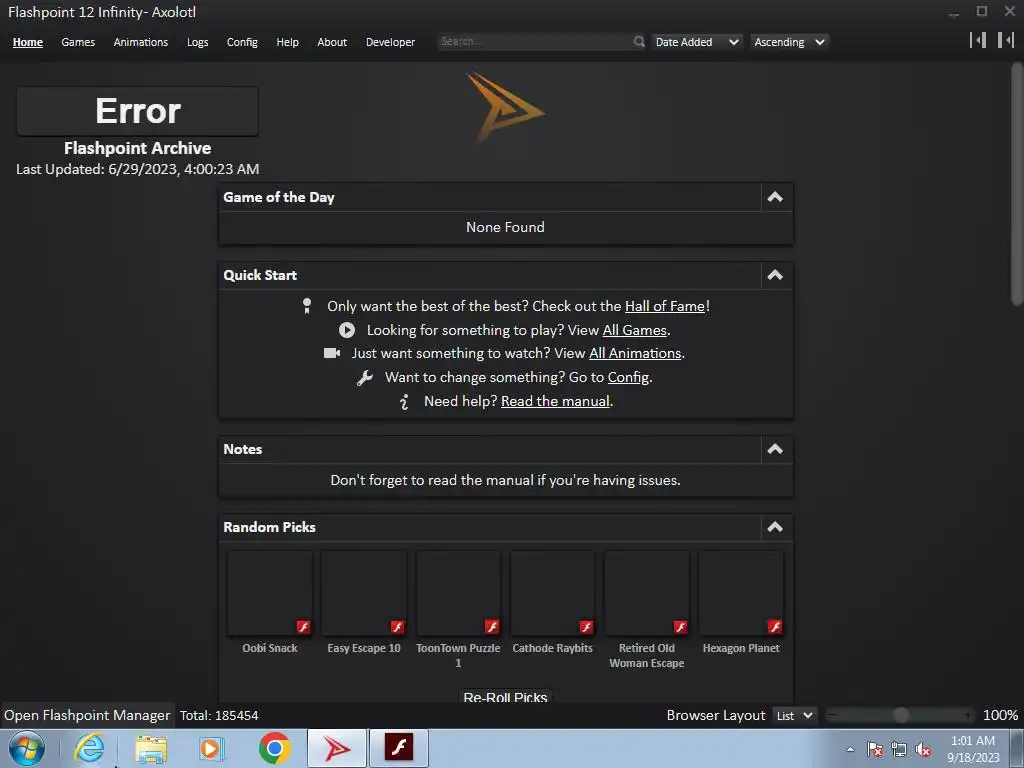Open the Logs tab
Screen dimensions: 1024x768
197,42
